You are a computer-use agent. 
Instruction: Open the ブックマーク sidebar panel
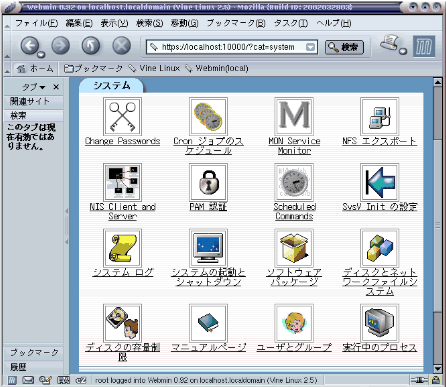[x=33, y=352]
